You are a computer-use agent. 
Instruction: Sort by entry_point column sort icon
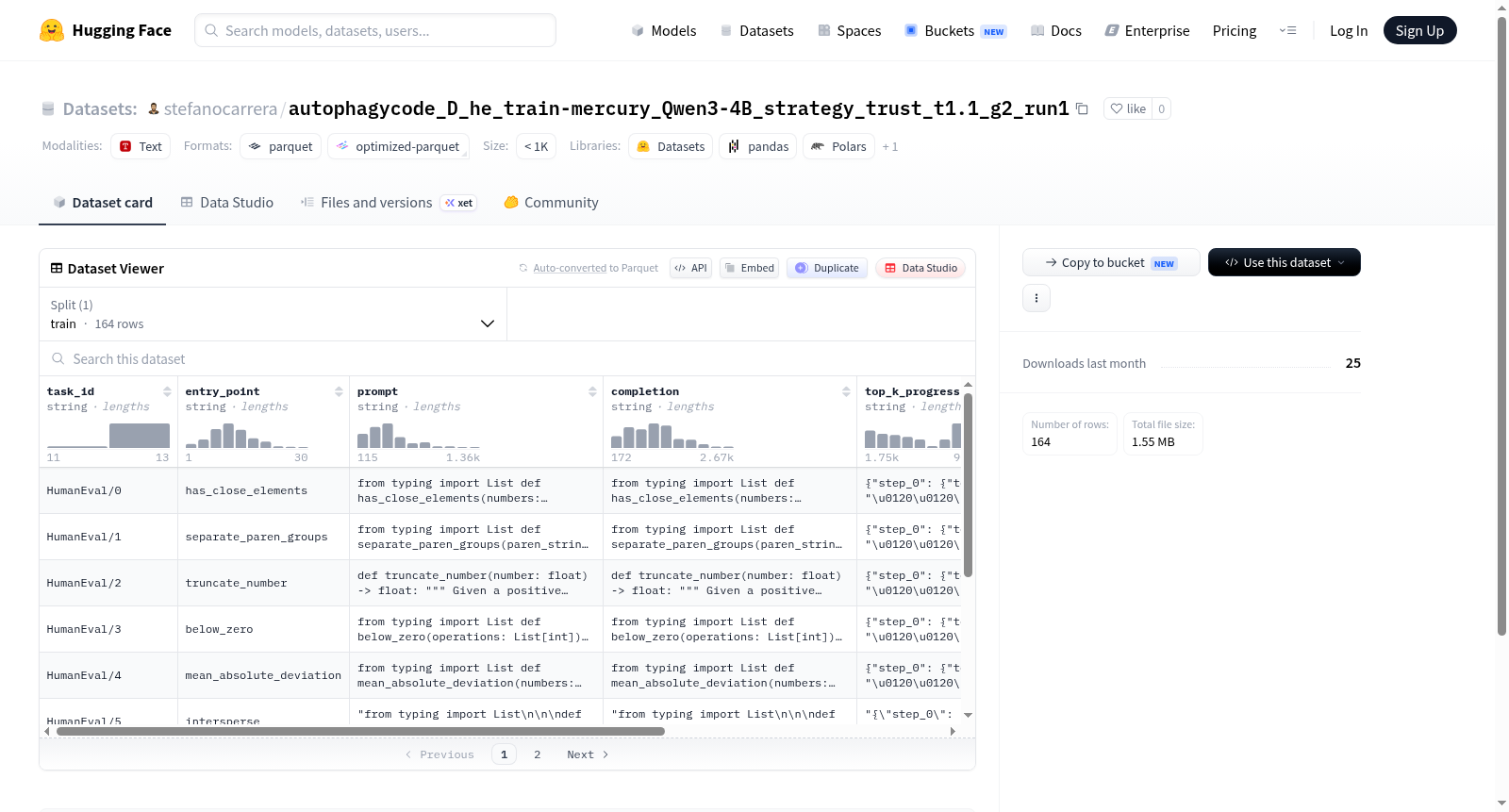click(339, 391)
